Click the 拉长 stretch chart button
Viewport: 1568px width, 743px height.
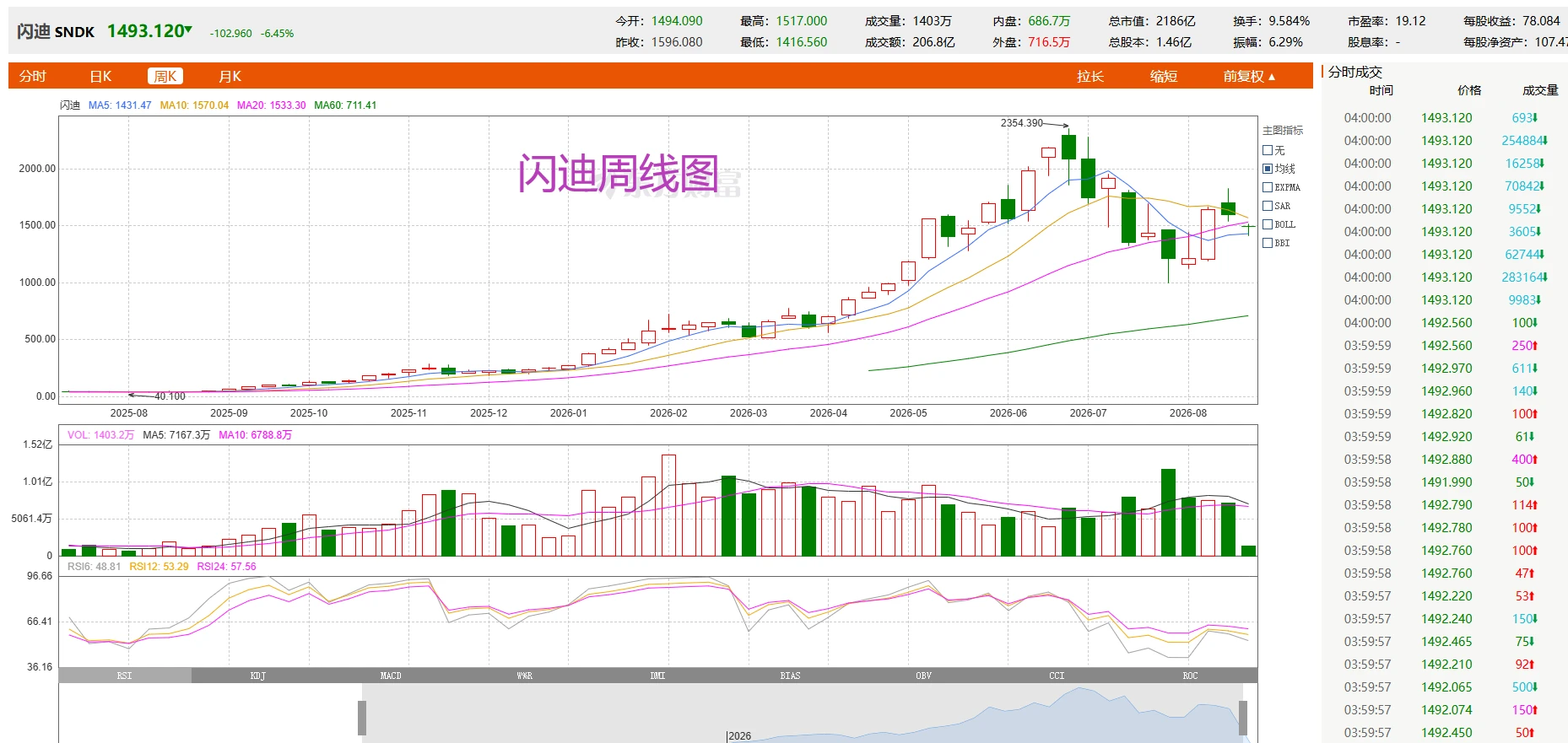click(x=1090, y=77)
